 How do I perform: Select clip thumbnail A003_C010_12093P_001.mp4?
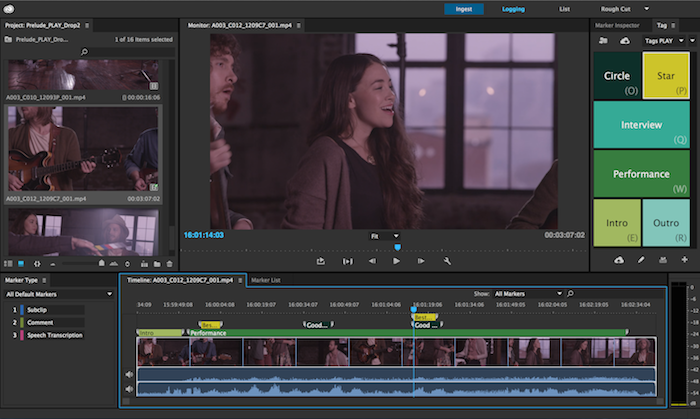coord(83,75)
